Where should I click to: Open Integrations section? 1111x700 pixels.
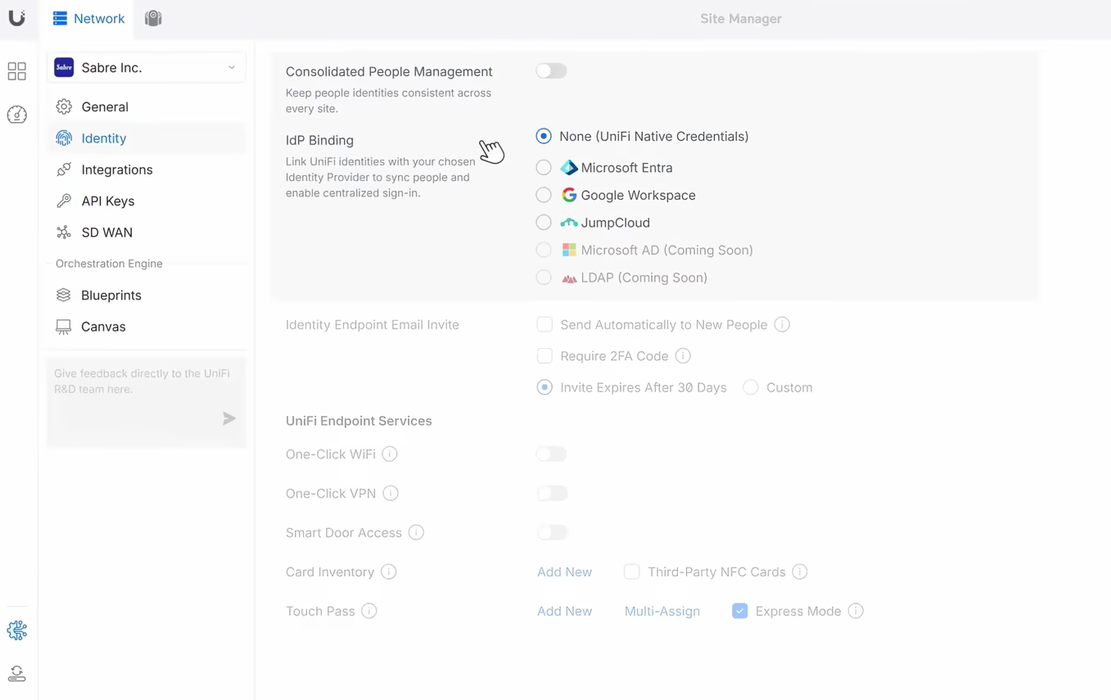tap(147, 169)
